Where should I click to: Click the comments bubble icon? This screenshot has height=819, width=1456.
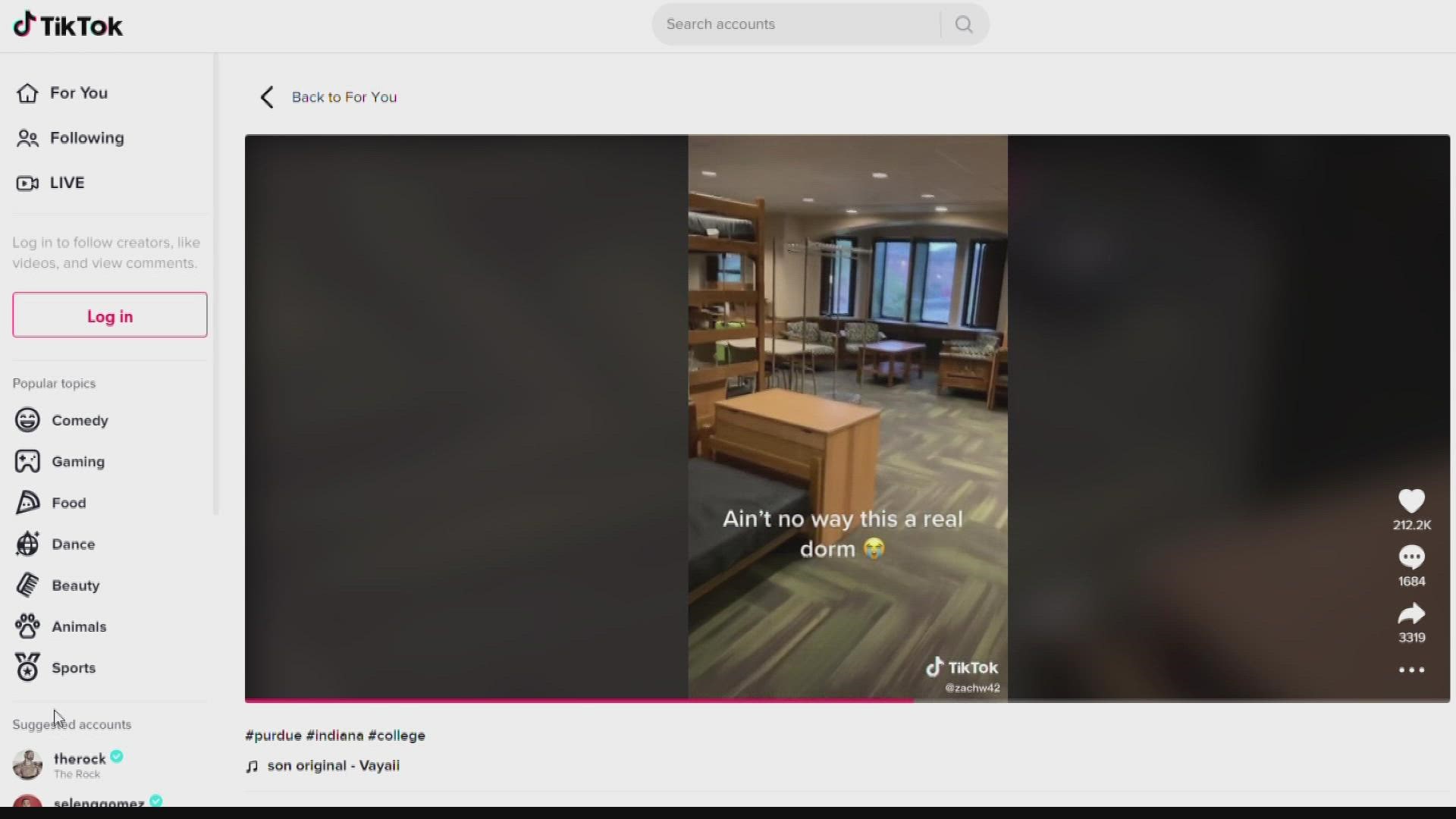point(1411,556)
